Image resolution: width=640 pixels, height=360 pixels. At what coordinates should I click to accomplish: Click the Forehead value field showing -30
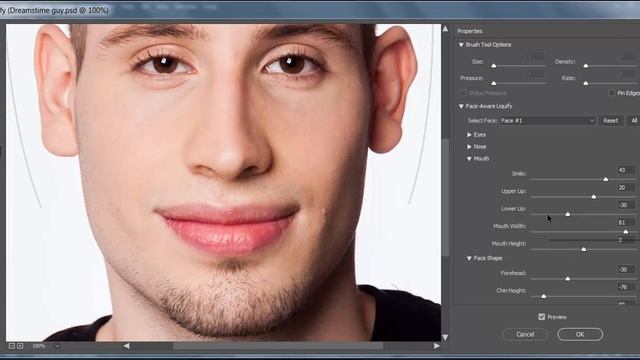pyautogui.click(x=626, y=270)
